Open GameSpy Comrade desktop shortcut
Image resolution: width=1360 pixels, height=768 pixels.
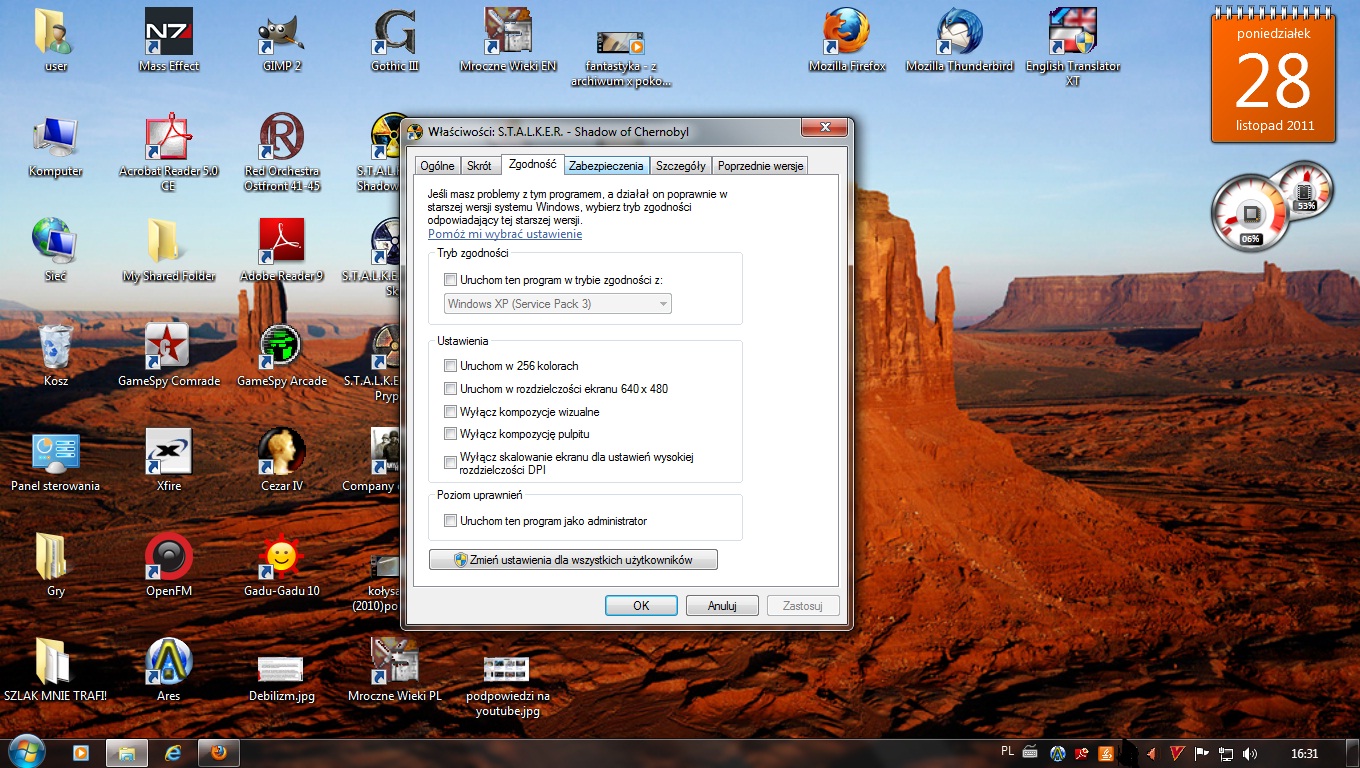coord(169,355)
